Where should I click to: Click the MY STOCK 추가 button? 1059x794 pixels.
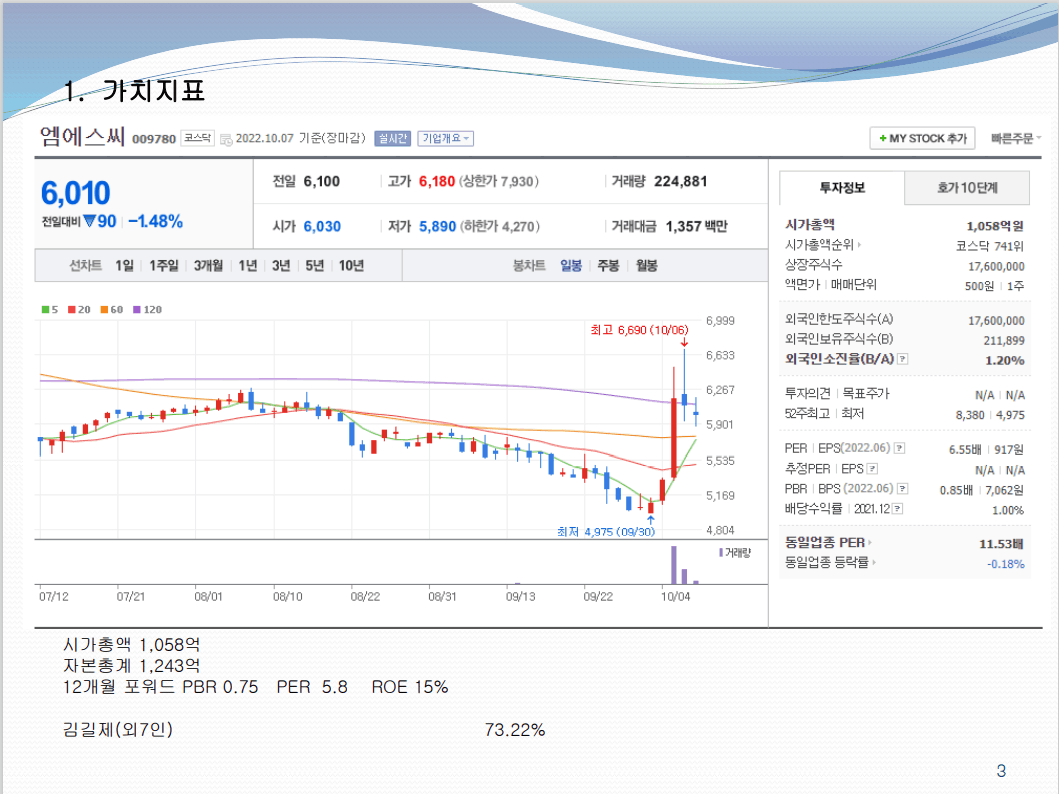point(922,138)
